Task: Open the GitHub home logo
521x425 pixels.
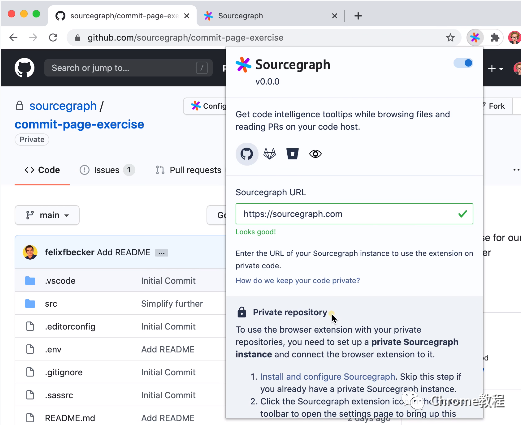Action: [x=24, y=68]
